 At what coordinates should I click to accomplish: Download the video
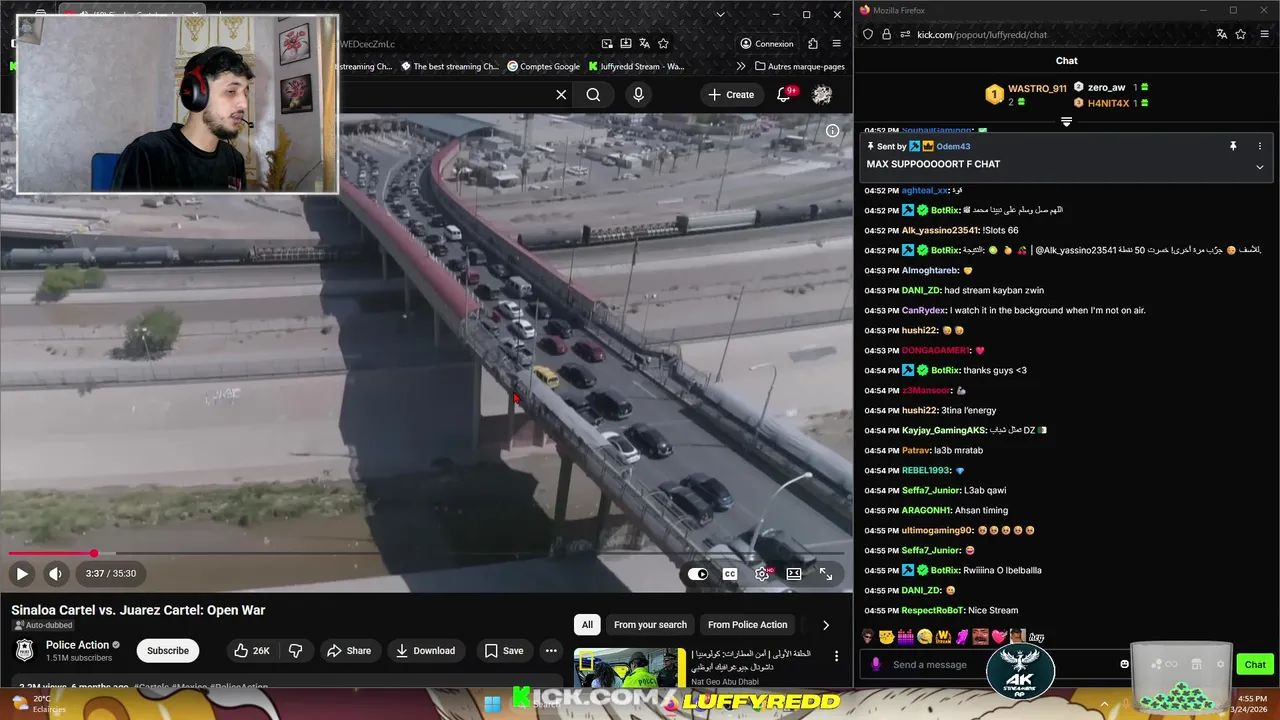[426, 651]
